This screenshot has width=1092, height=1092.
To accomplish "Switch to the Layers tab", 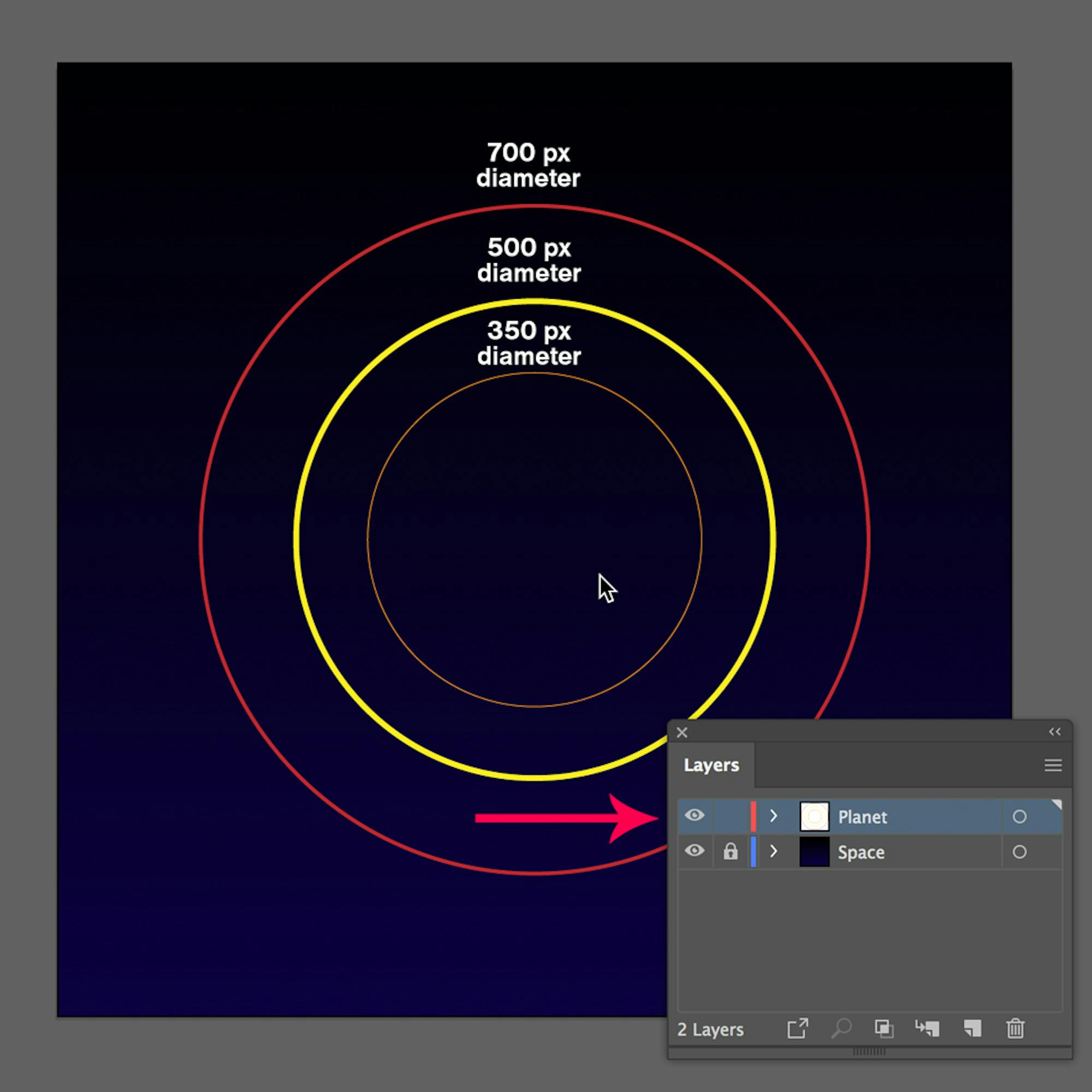I will coord(711,765).
